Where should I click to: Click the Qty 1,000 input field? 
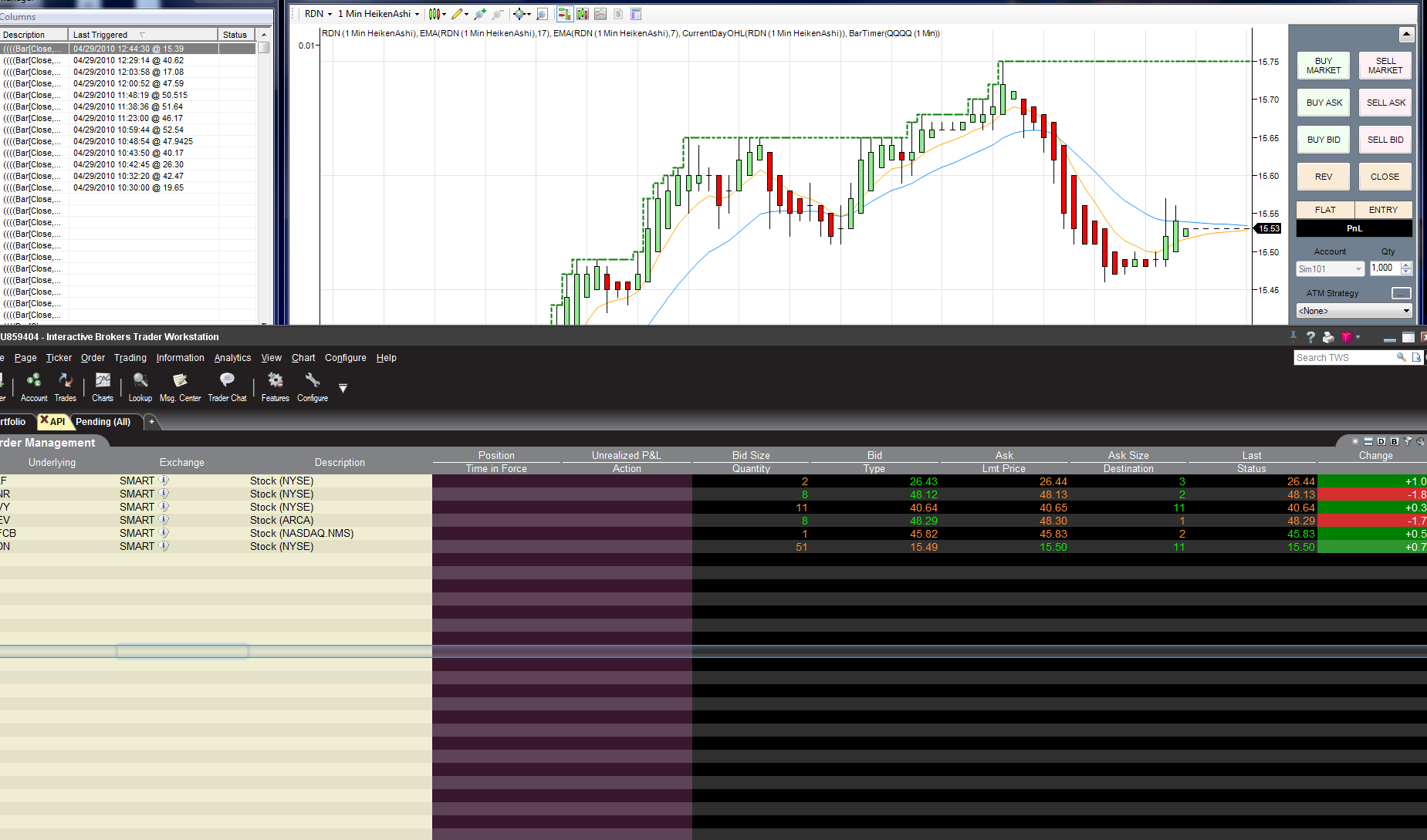pos(1385,268)
